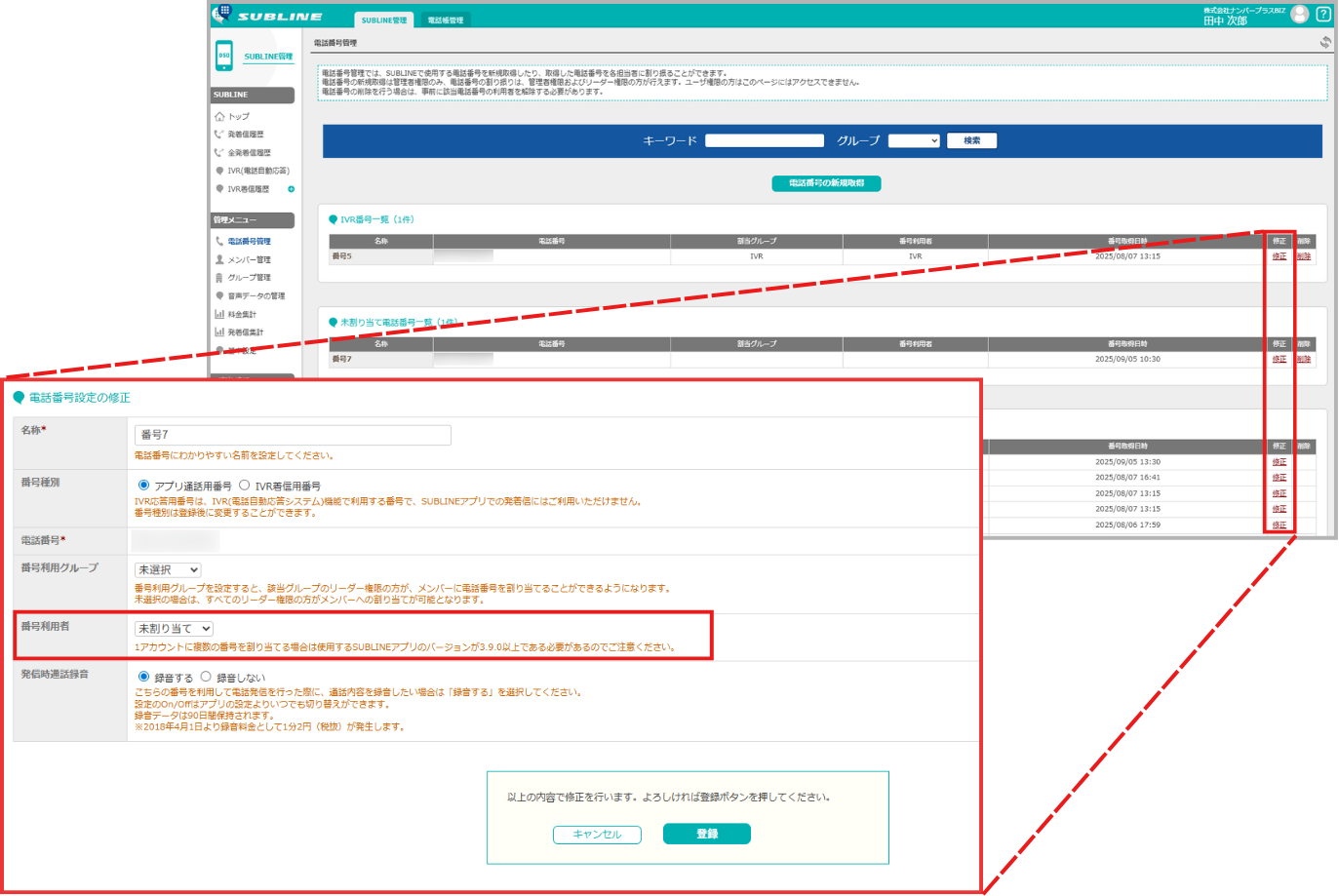
Task: Click the bar chart icon for 料金集計
Action: point(219,314)
